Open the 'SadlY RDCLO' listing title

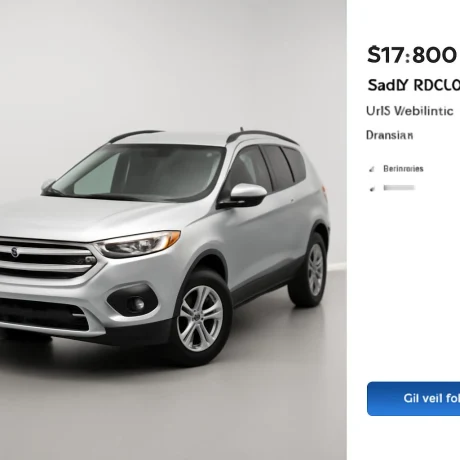(x=414, y=85)
